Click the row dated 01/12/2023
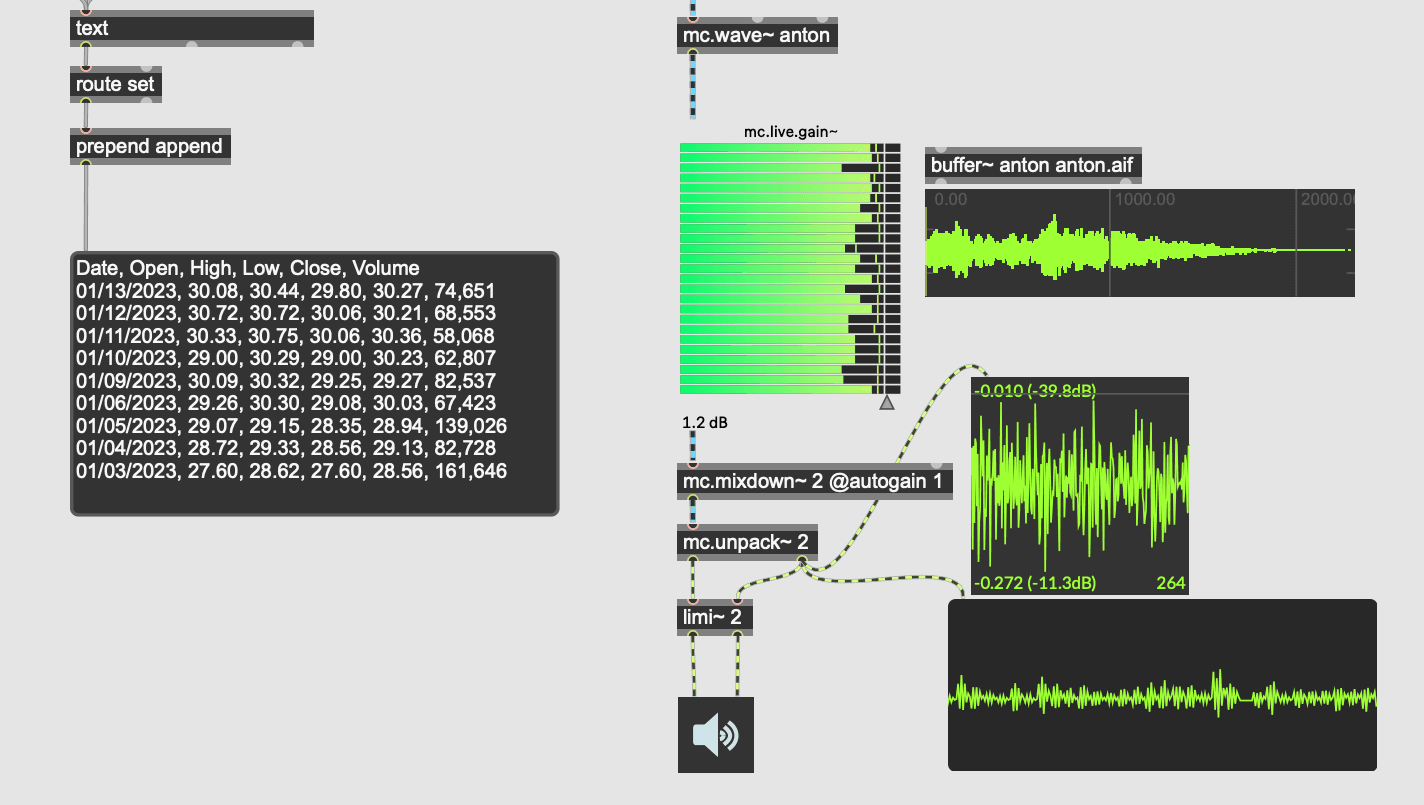The width and height of the screenshot is (1424, 805). point(286,313)
